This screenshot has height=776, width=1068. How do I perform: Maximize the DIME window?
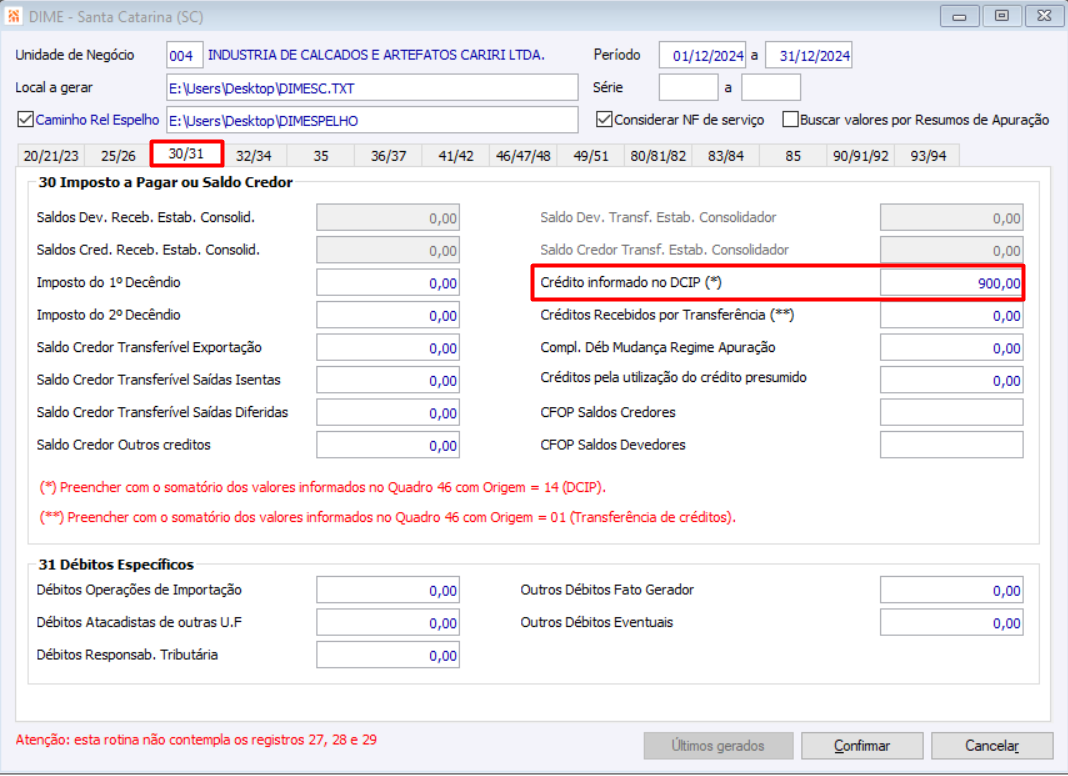pyautogui.click(x=1002, y=16)
